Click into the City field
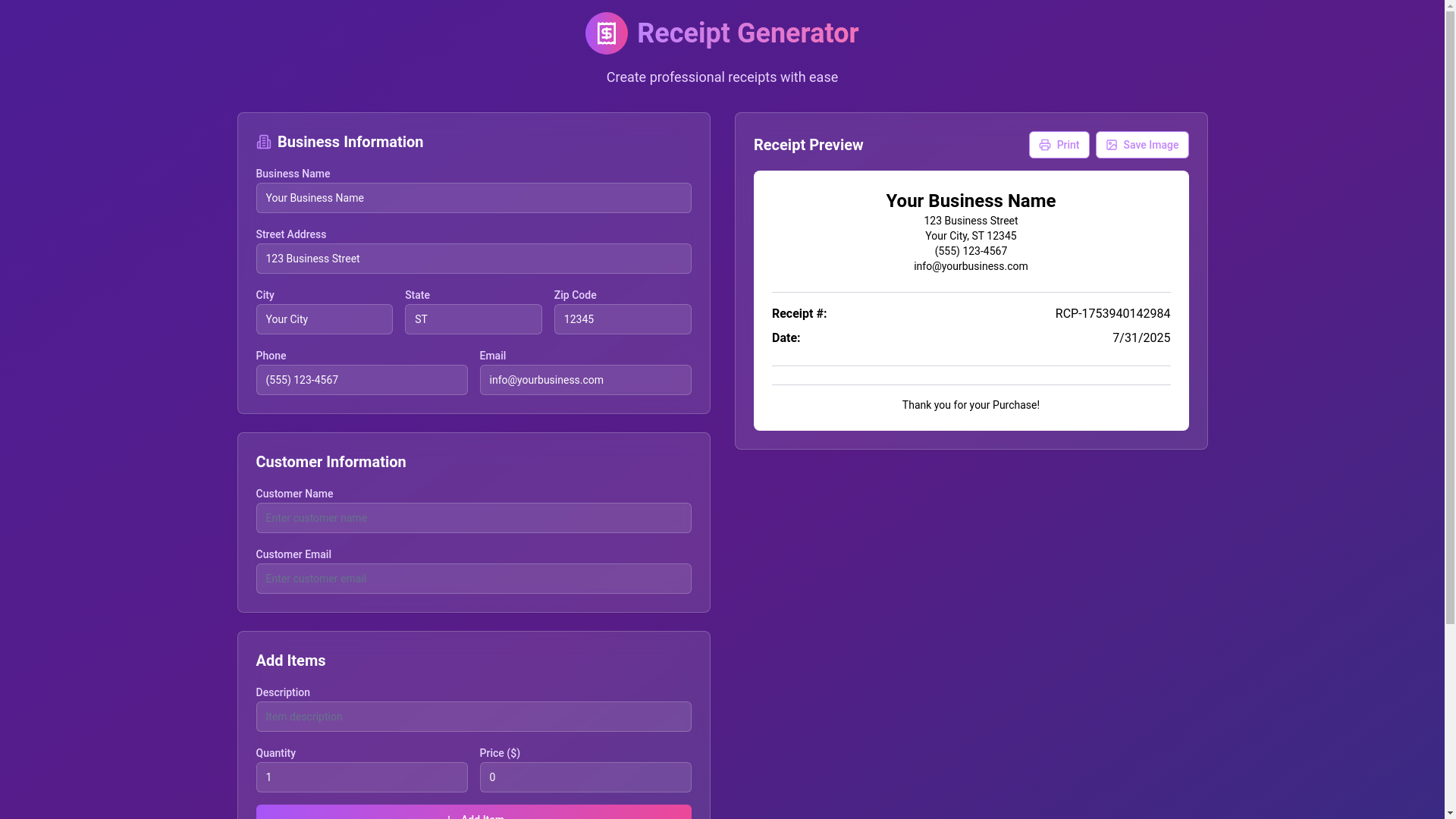 coord(324,319)
